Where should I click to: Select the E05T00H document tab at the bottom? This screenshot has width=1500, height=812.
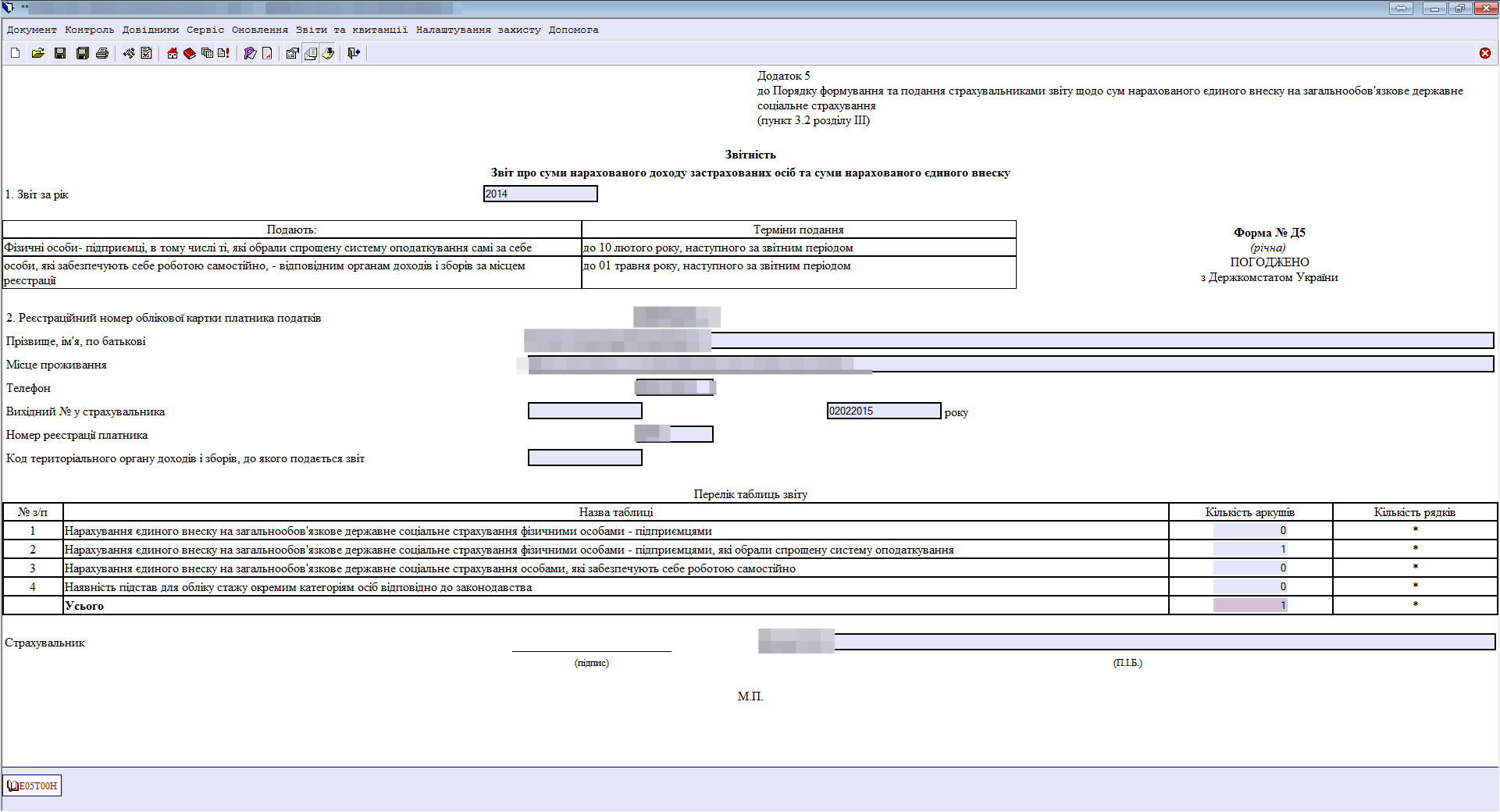tap(33, 785)
